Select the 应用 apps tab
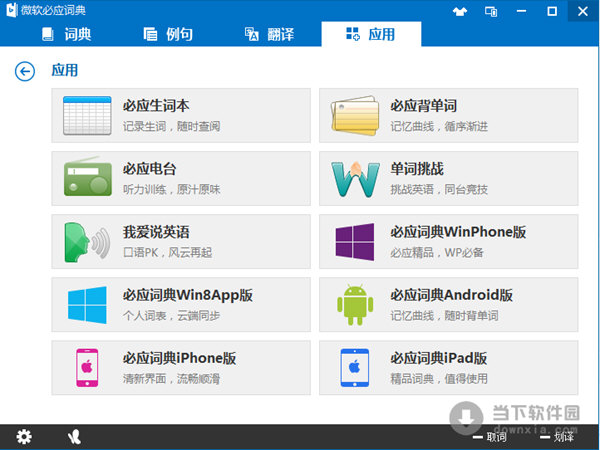This screenshot has width=600, height=450. click(371, 34)
